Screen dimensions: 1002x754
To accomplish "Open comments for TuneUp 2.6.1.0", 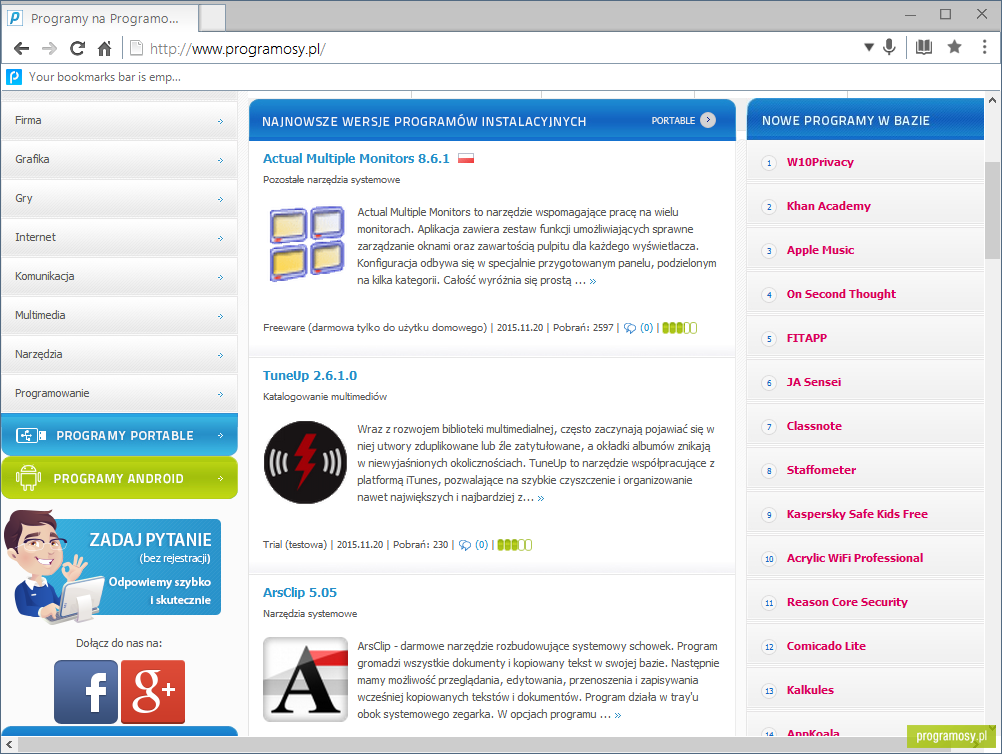I will click(x=473, y=545).
